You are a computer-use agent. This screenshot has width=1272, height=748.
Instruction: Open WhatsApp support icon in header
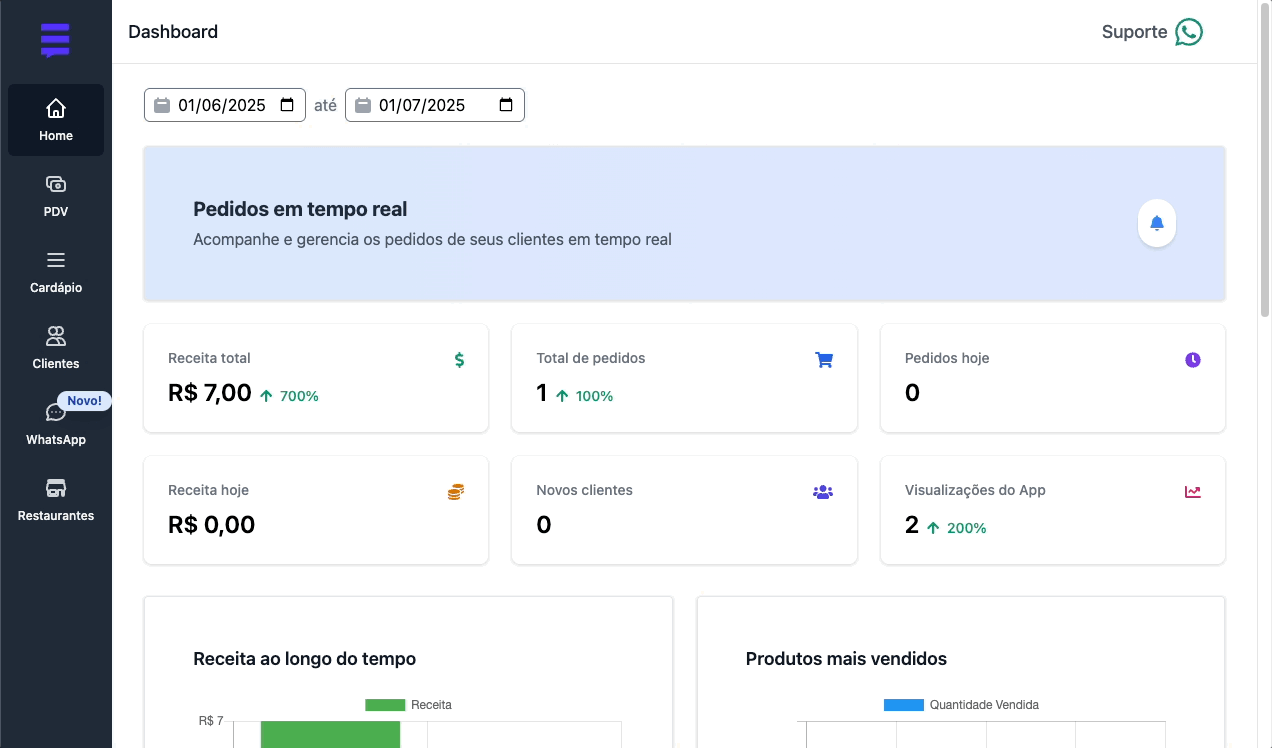[1188, 32]
